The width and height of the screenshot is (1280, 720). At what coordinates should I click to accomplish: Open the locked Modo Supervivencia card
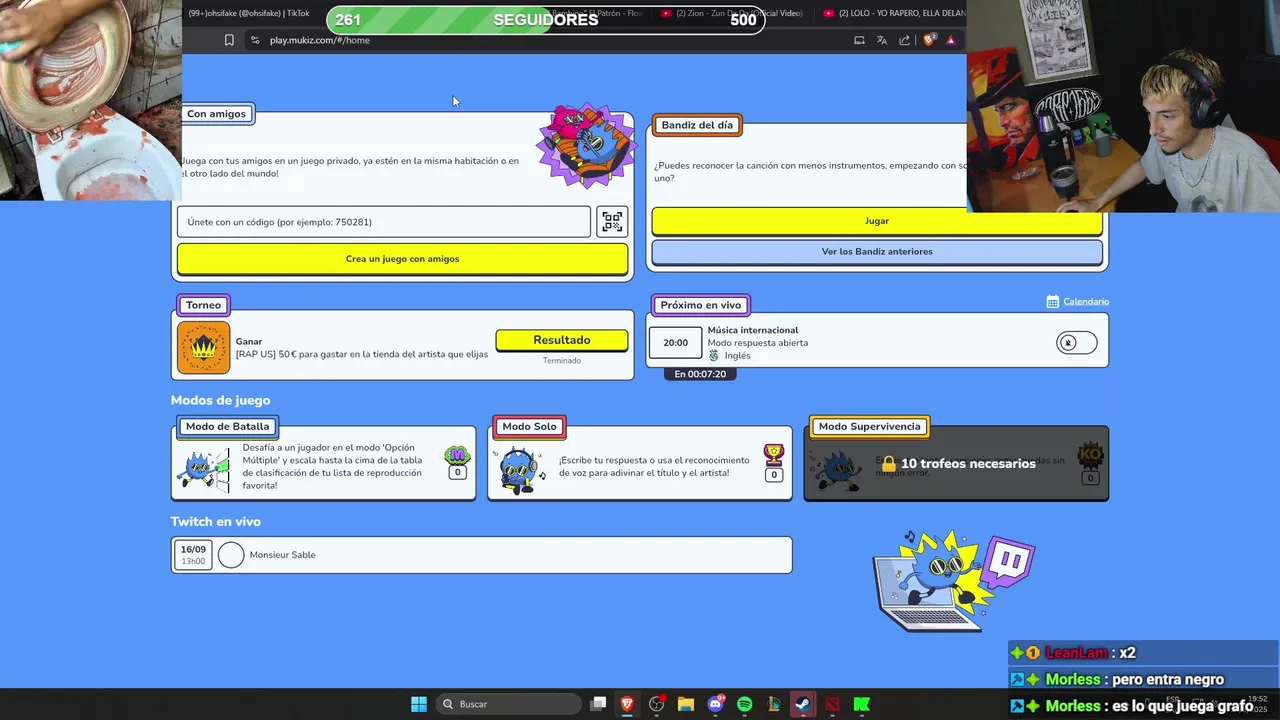pos(956,464)
